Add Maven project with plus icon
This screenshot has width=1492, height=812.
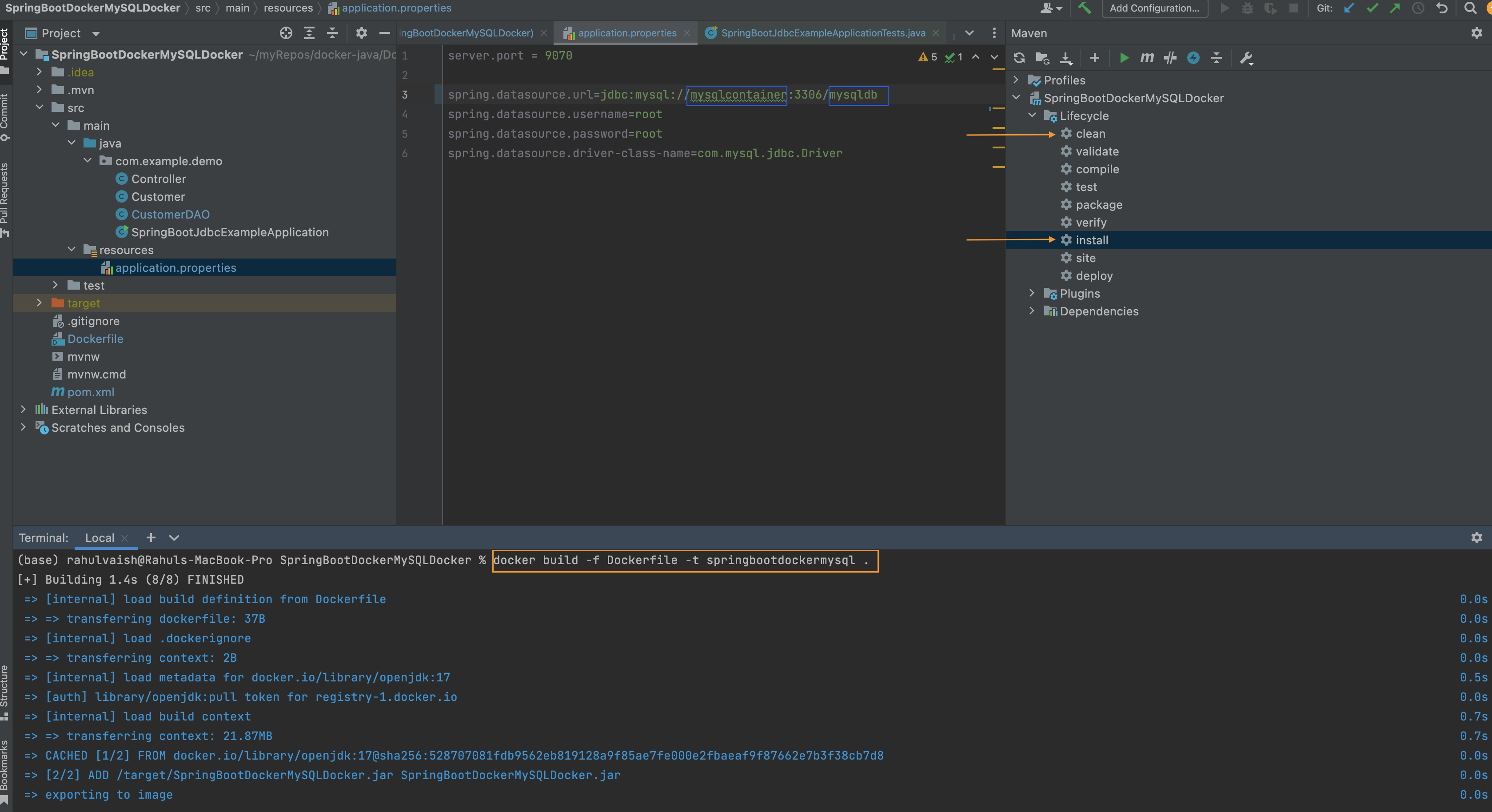tap(1094, 58)
